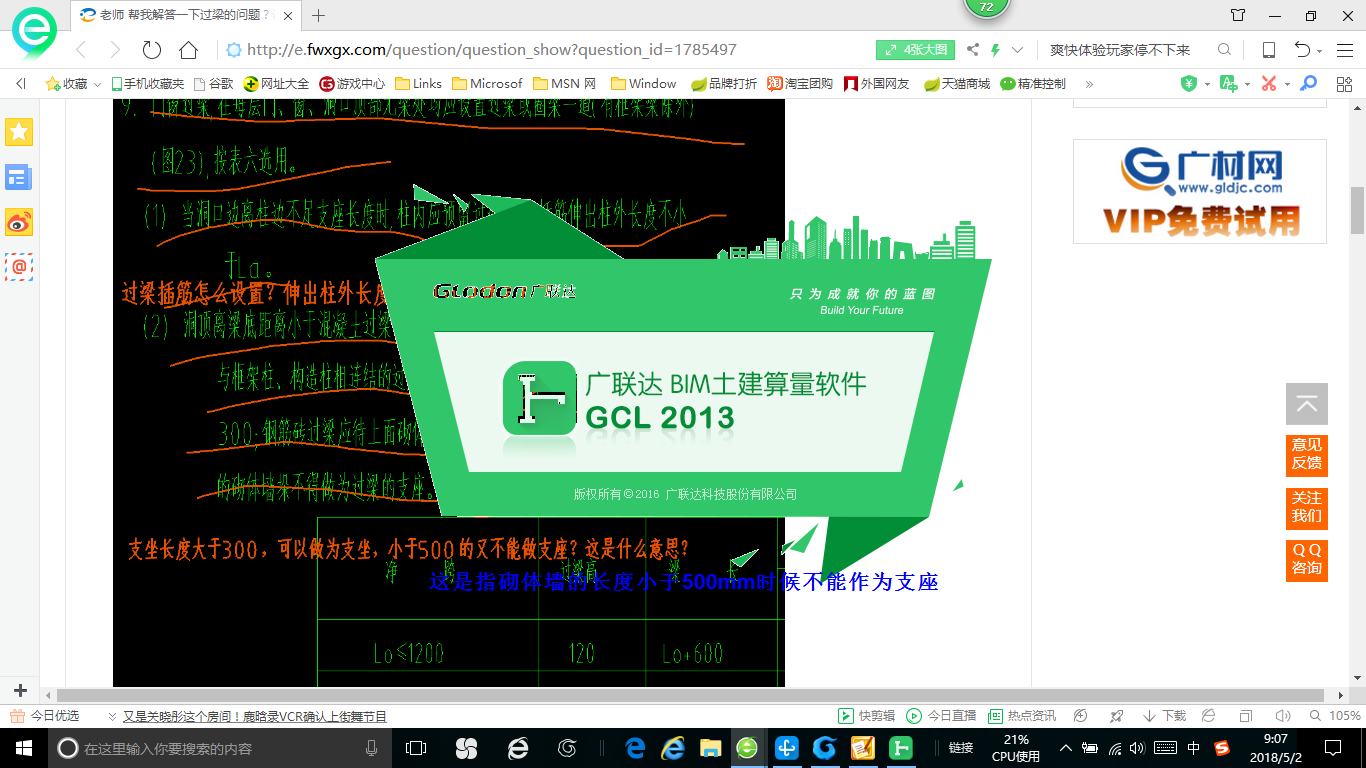Screen dimensions: 1366x768
Task: Click the sidebar add plus button
Action: pyautogui.click(x=20, y=691)
